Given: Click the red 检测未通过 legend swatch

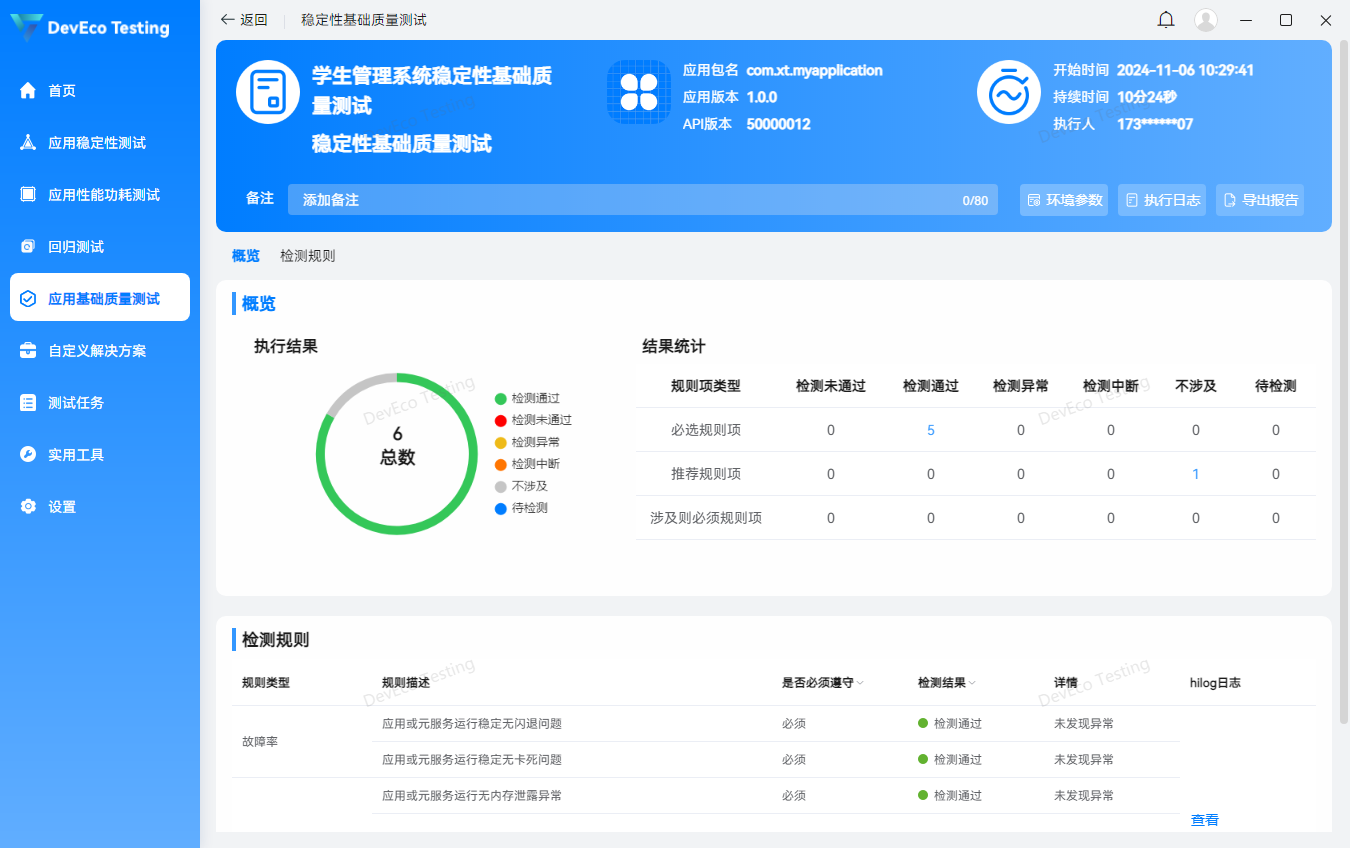Looking at the screenshot, I should tap(501, 420).
